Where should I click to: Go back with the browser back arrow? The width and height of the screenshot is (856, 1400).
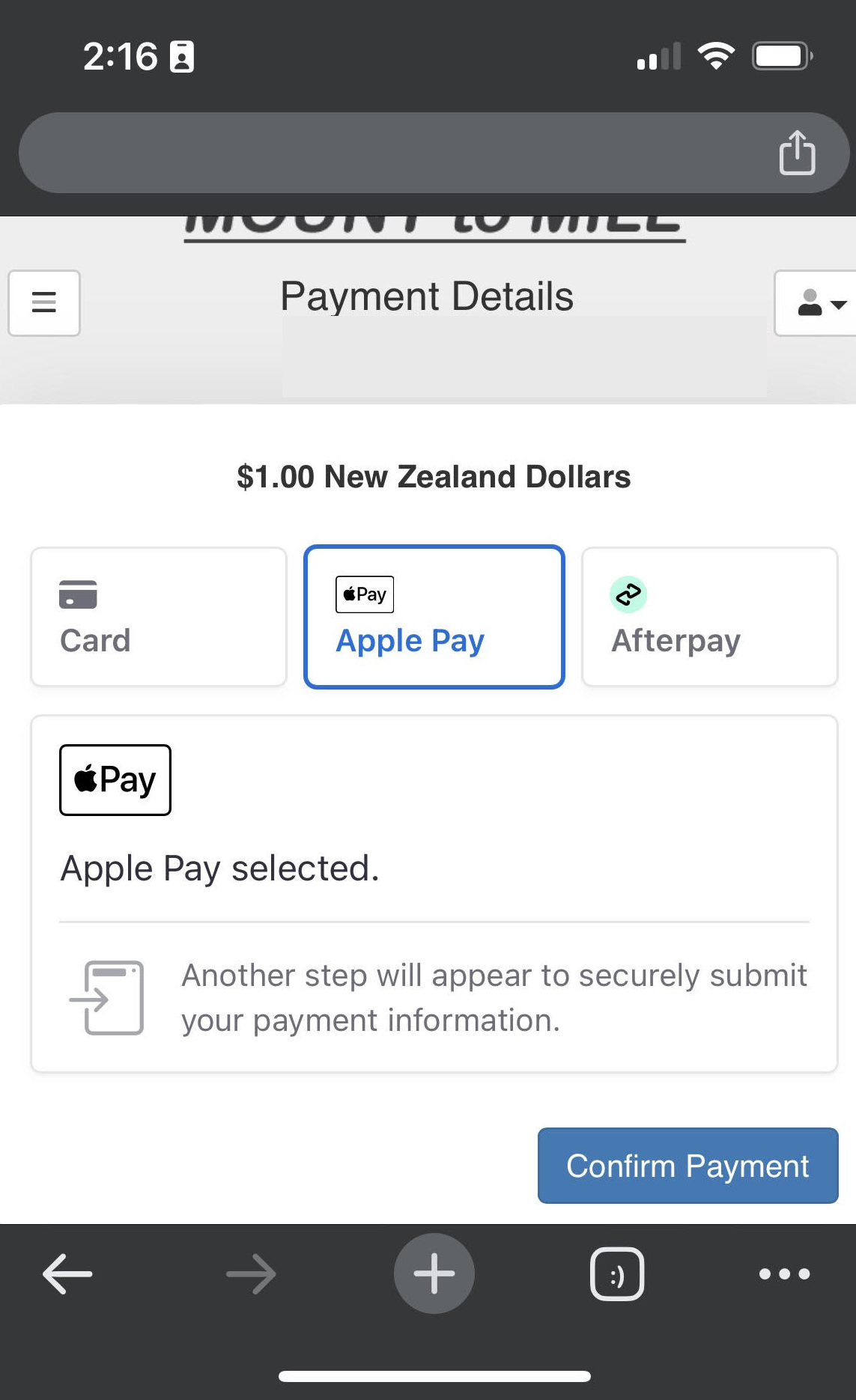(67, 1273)
